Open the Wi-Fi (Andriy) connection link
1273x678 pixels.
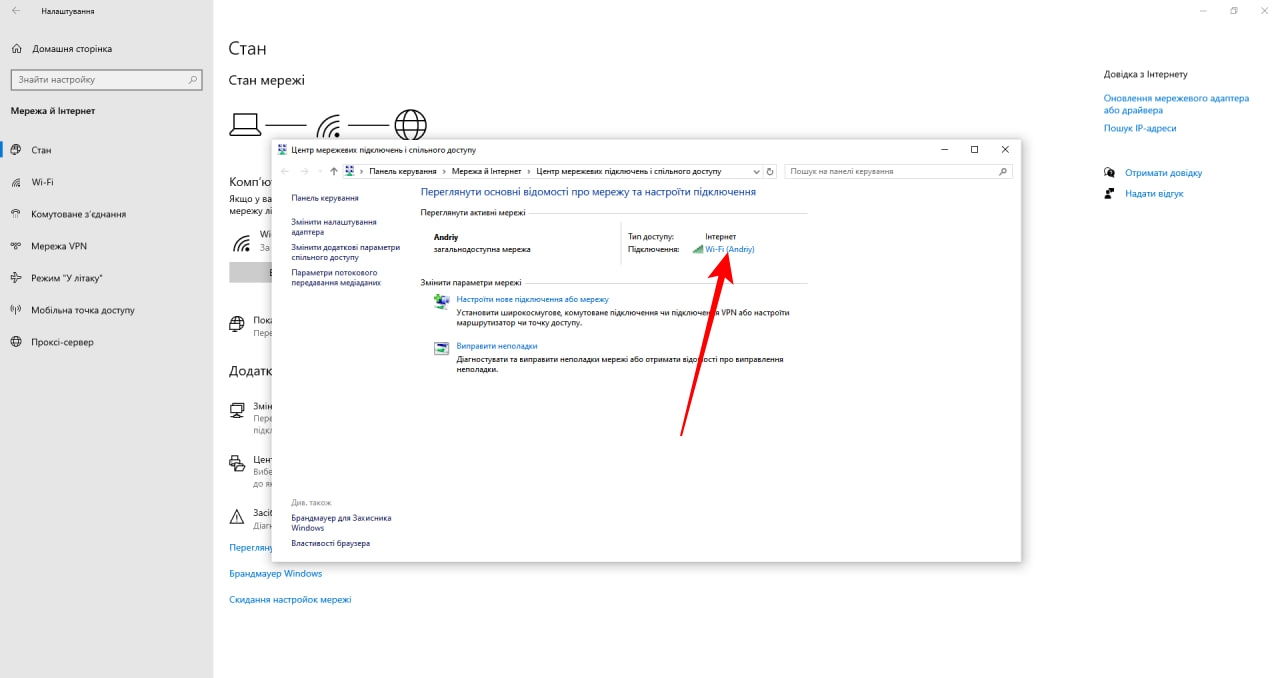point(729,249)
